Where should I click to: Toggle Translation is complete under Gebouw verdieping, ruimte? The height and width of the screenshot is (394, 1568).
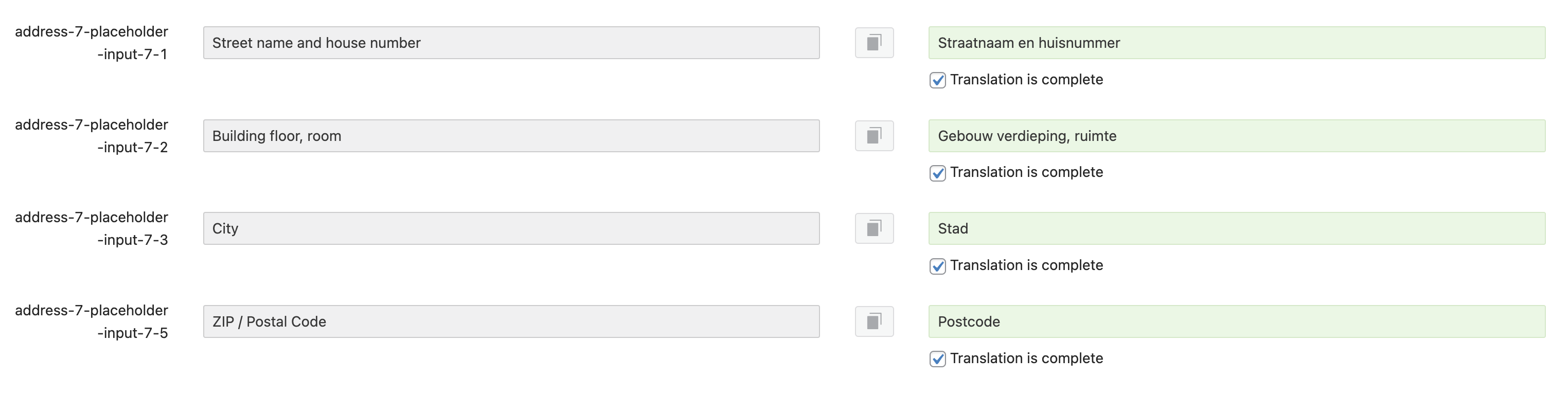coord(937,173)
